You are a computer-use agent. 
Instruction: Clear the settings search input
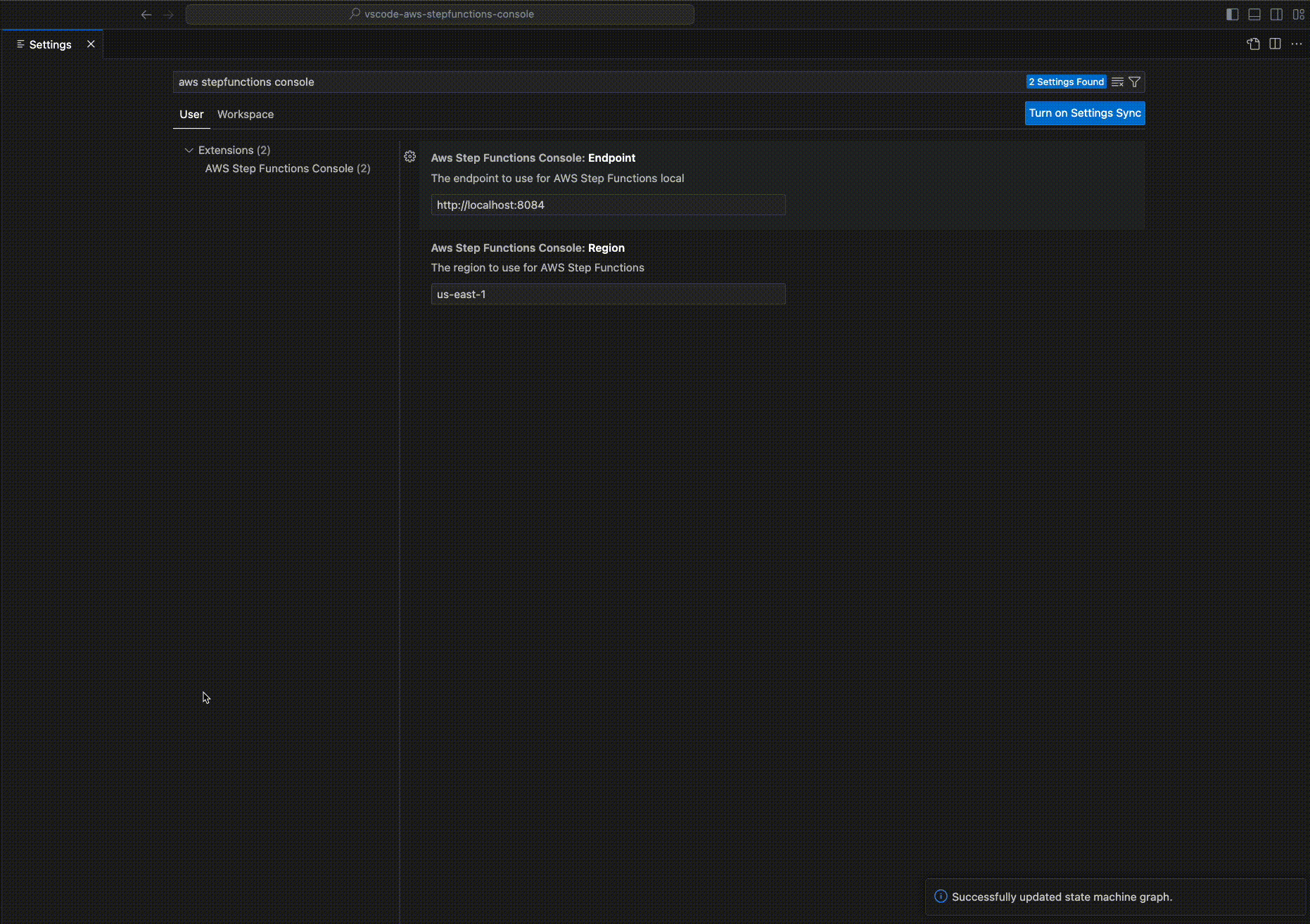coord(1117,82)
